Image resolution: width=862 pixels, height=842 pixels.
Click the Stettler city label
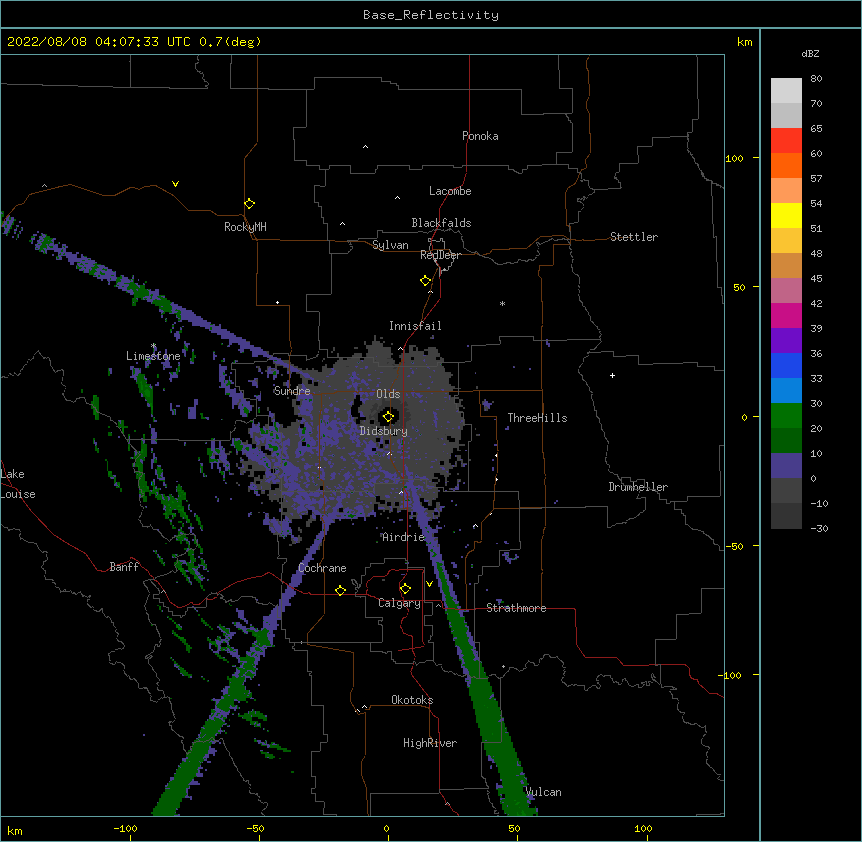point(634,237)
